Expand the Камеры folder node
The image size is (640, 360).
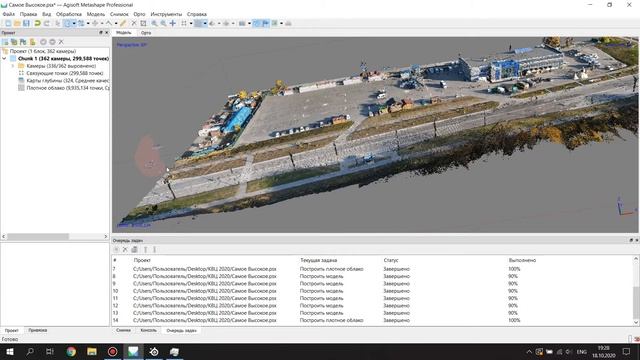coord(13,66)
